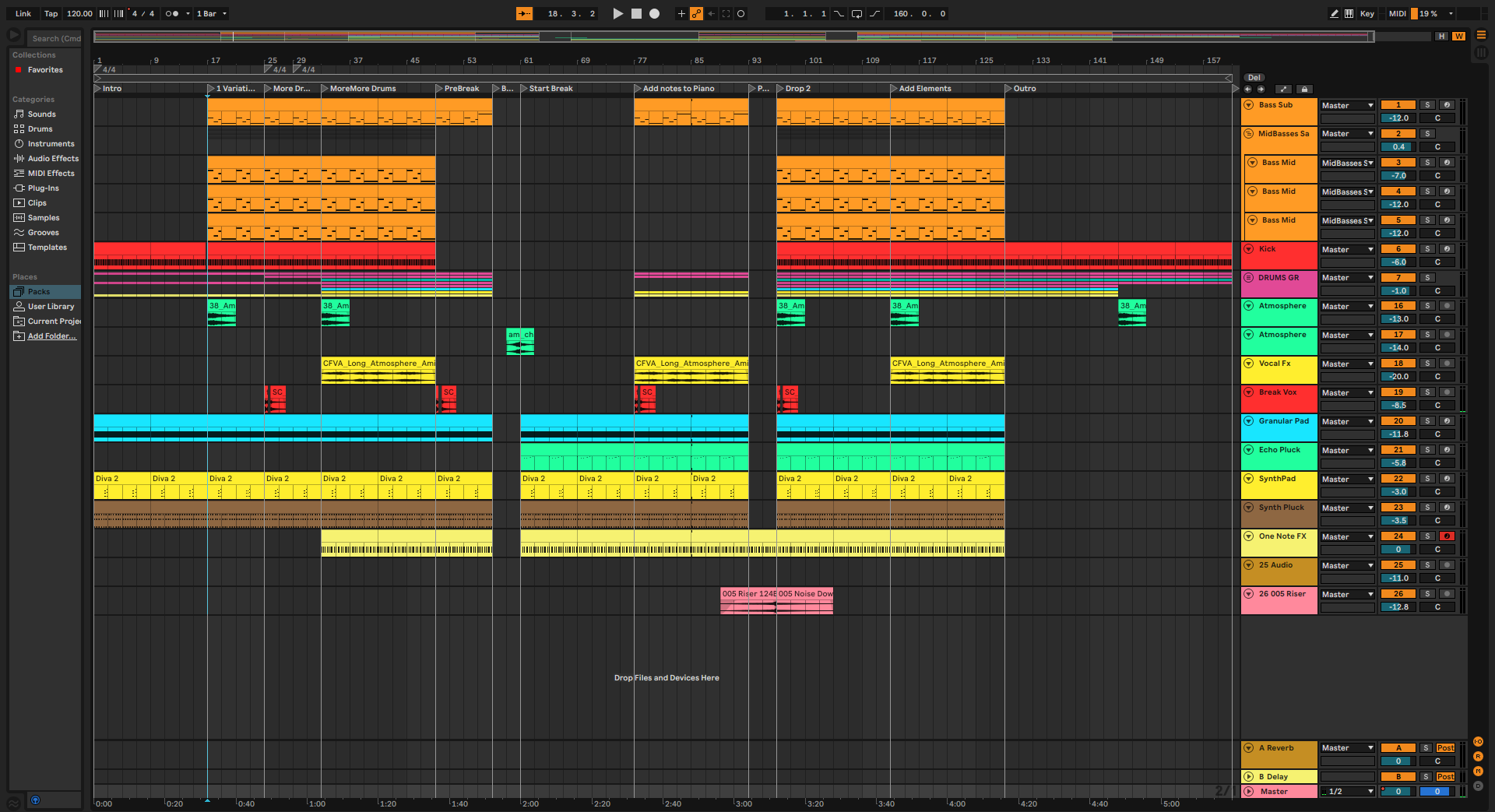This screenshot has width=1495, height=812.
Task: Solo the DRUMS GR group track
Action: pos(1427,278)
